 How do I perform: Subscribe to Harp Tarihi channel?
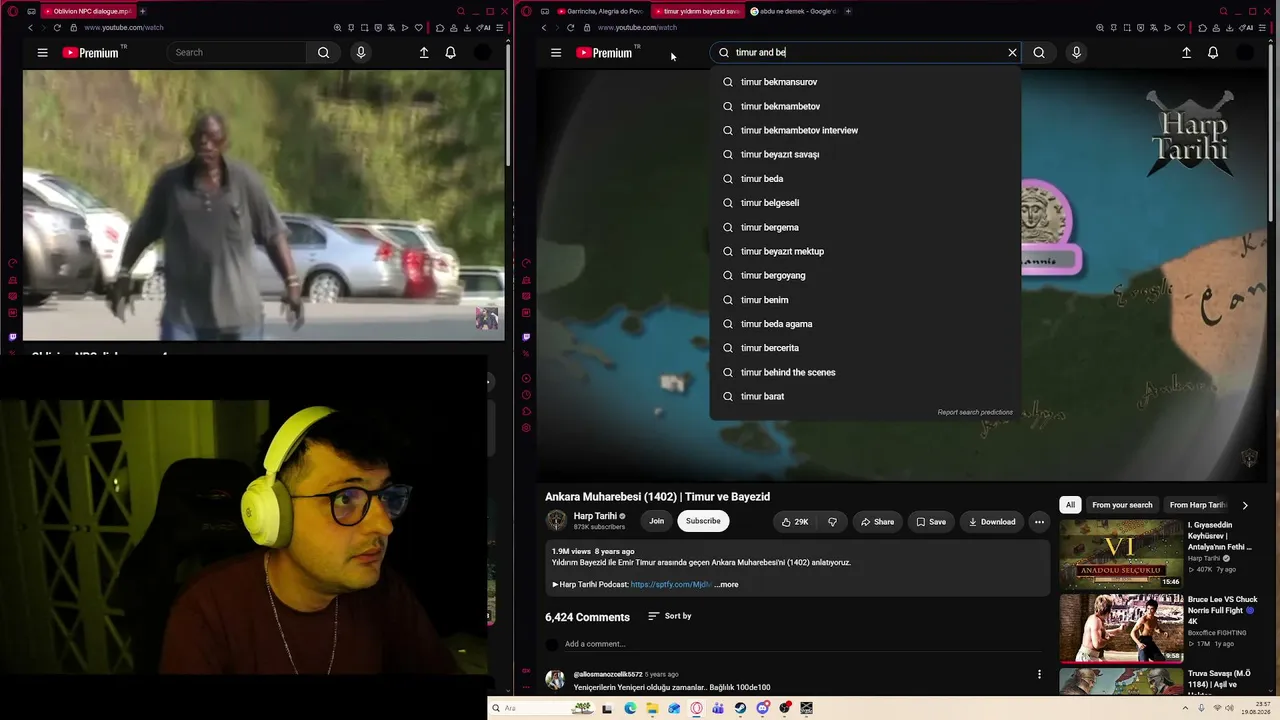click(x=703, y=521)
